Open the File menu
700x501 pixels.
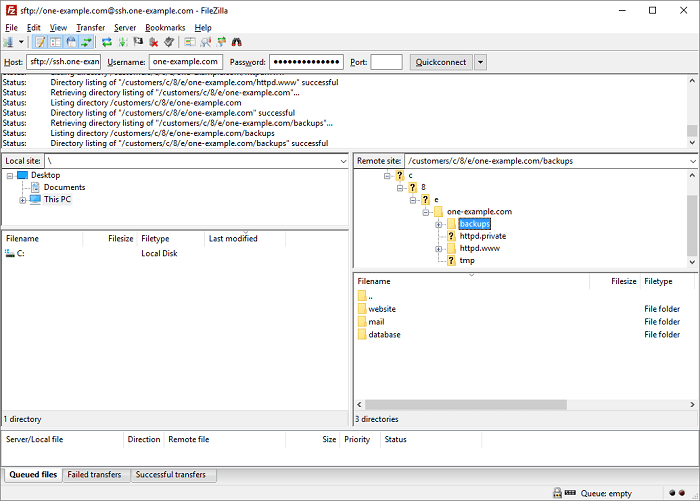coord(11,28)
